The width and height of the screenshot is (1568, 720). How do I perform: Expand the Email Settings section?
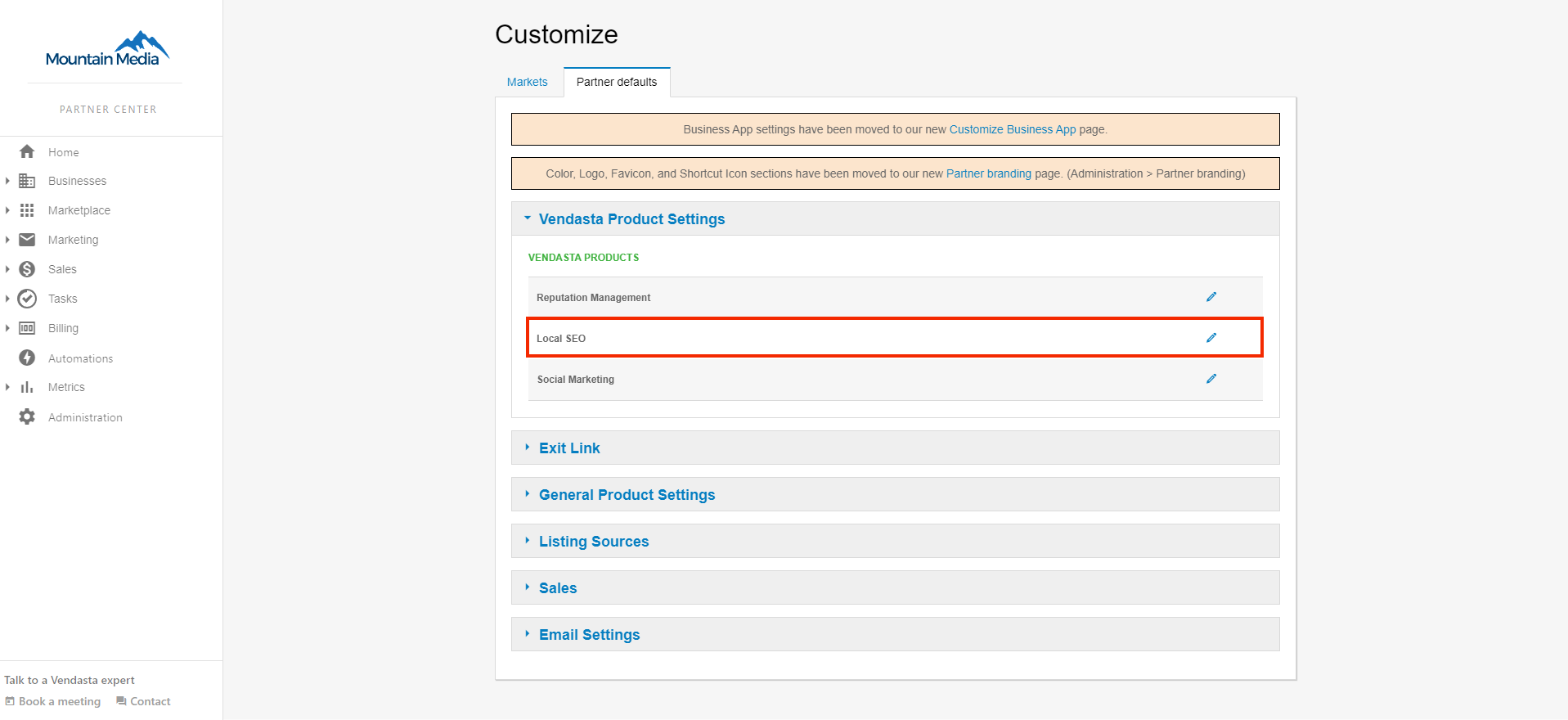coord(895,634)
